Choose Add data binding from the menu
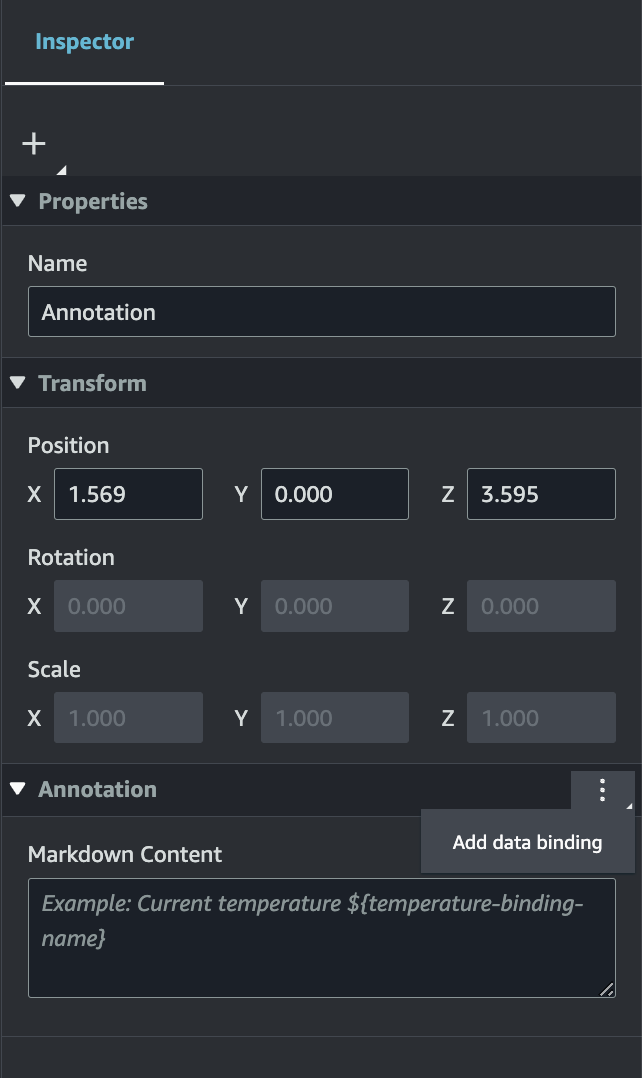This screenshot has width=642, height=1078. pos(527,841)
